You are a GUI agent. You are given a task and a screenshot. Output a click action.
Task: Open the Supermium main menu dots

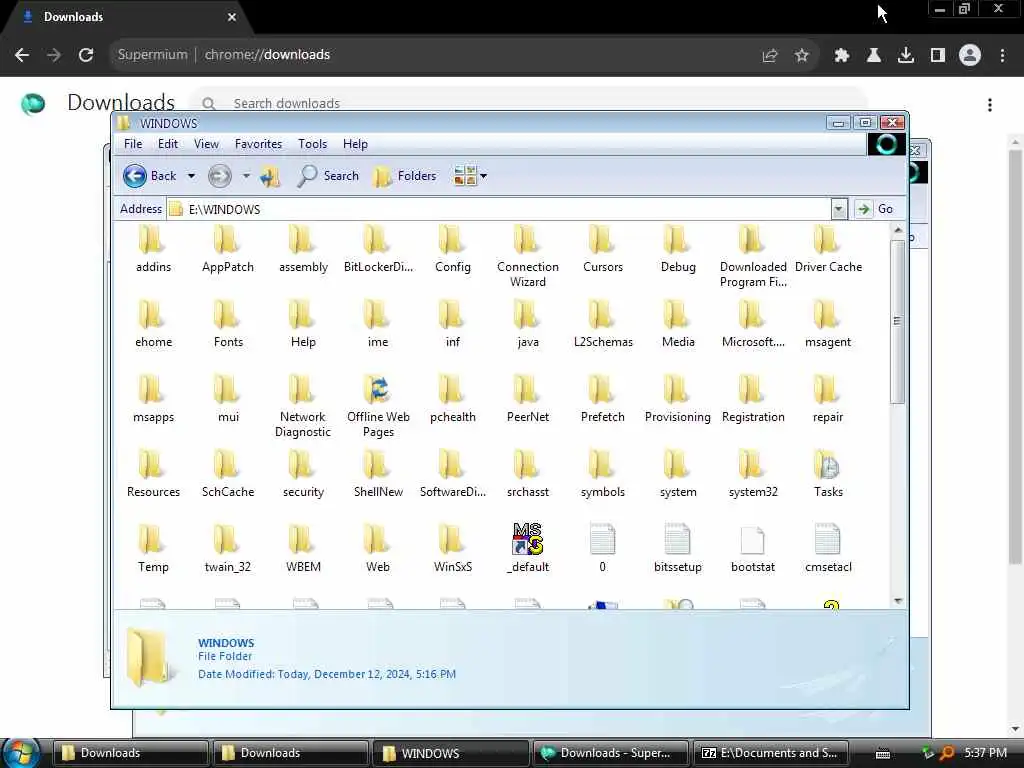coord(1002,55)
